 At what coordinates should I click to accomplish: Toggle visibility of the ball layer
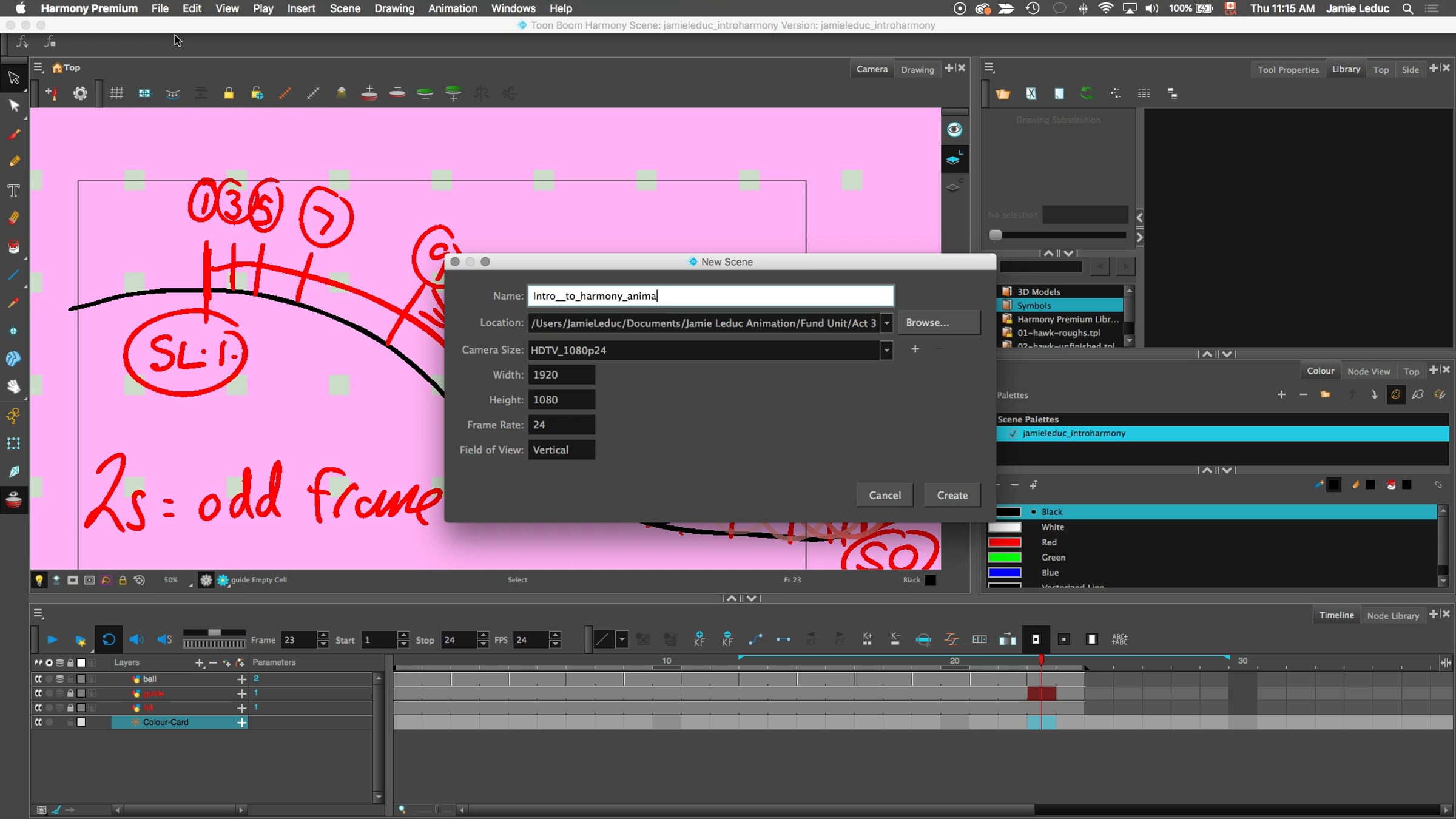pos(38,679)
